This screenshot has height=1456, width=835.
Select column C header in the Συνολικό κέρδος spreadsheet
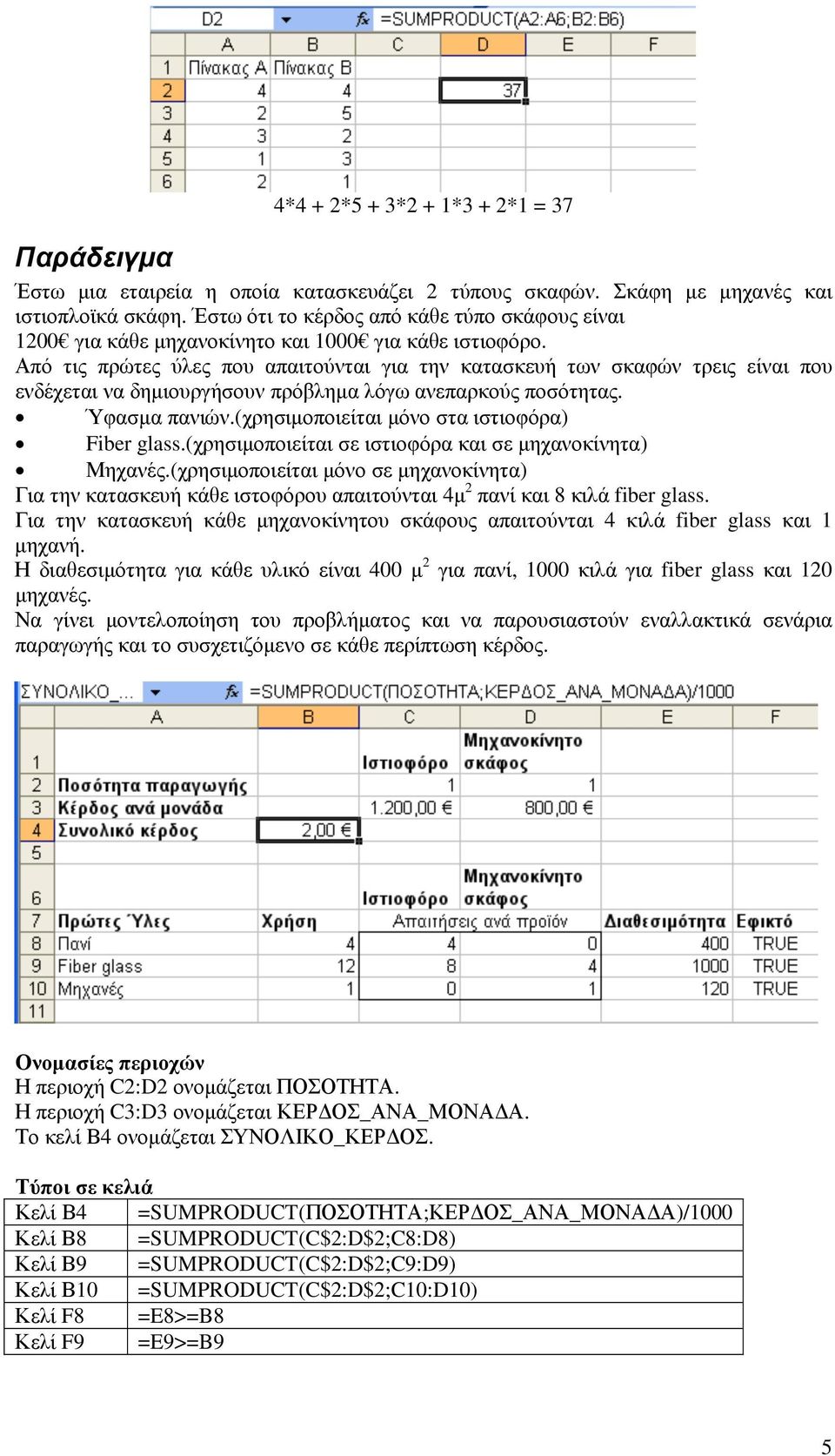pos(410,717)
